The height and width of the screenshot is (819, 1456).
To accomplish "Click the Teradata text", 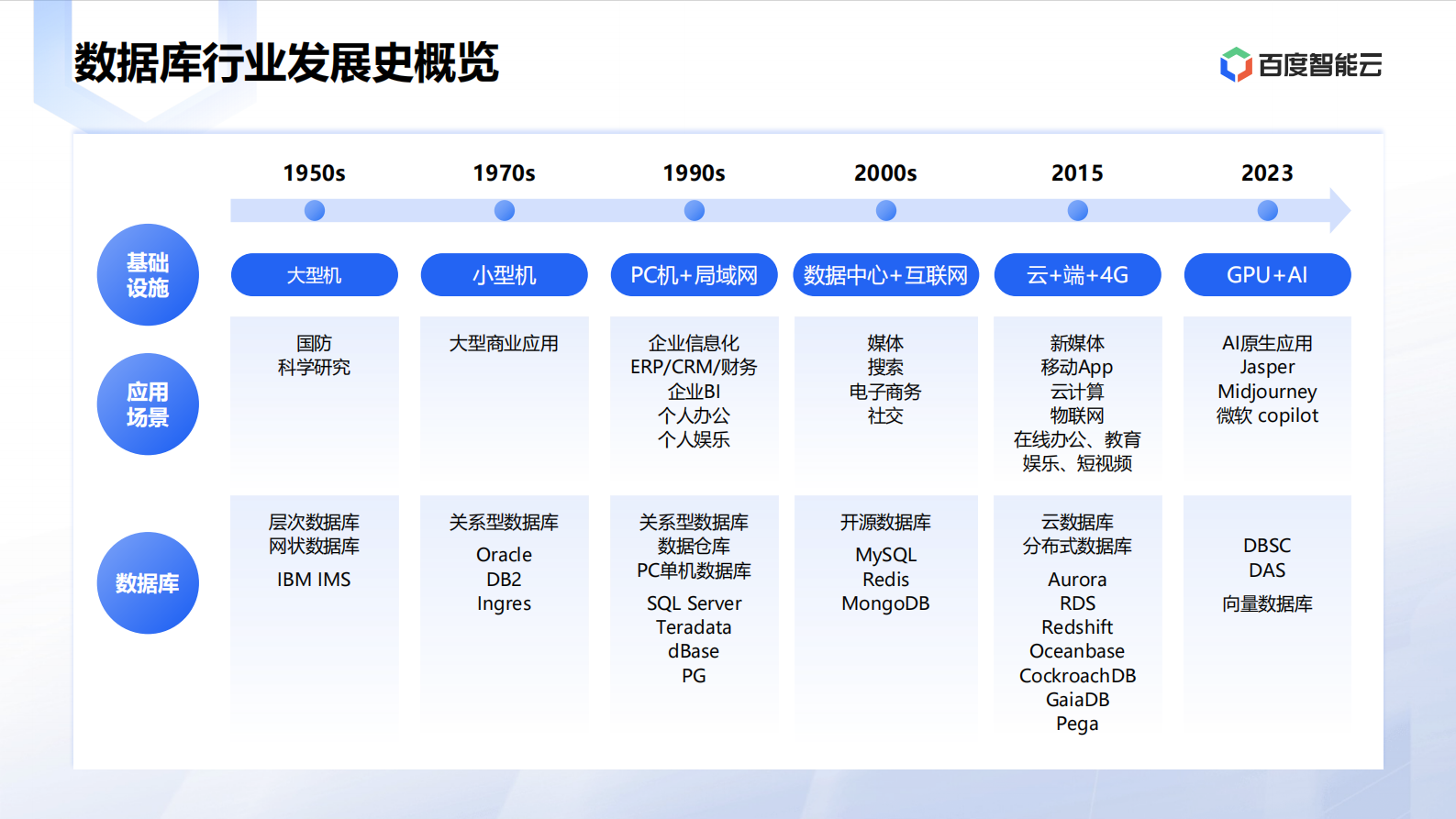I will [x=695, y=627].
